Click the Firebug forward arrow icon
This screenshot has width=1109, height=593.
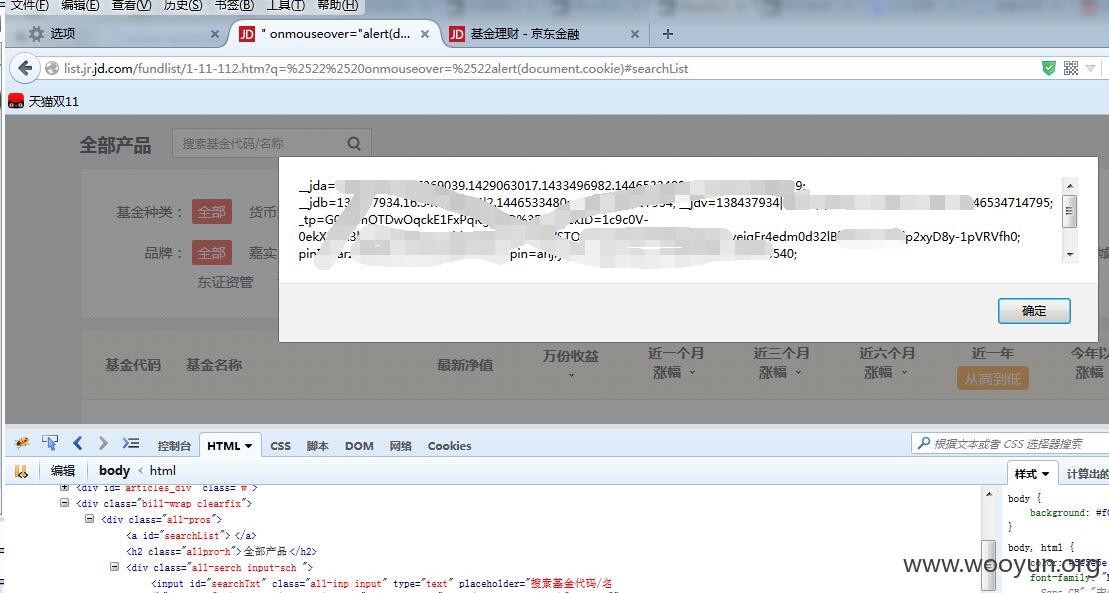[x=103, y=444]
